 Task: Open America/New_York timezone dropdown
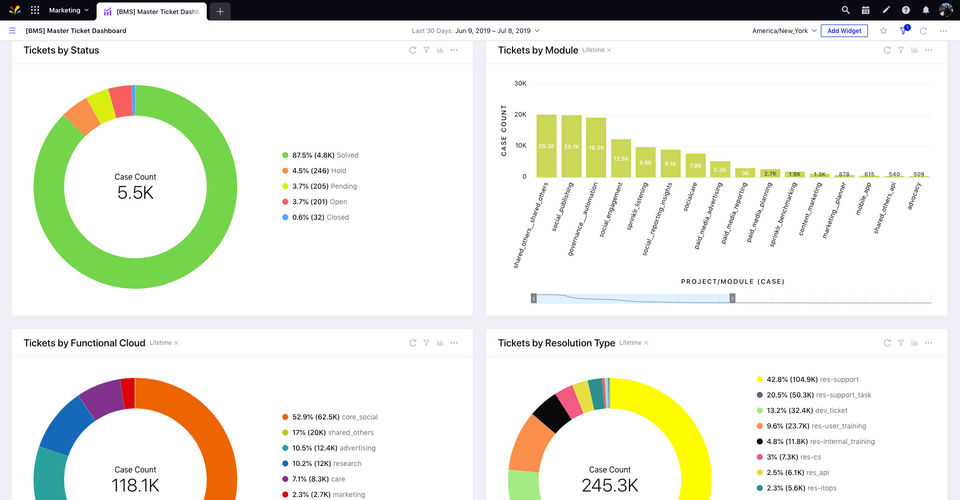point(784,31)
